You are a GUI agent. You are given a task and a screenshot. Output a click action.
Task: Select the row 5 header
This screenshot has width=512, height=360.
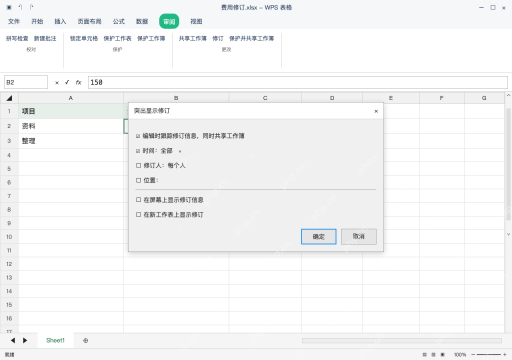tap(9, 169)
